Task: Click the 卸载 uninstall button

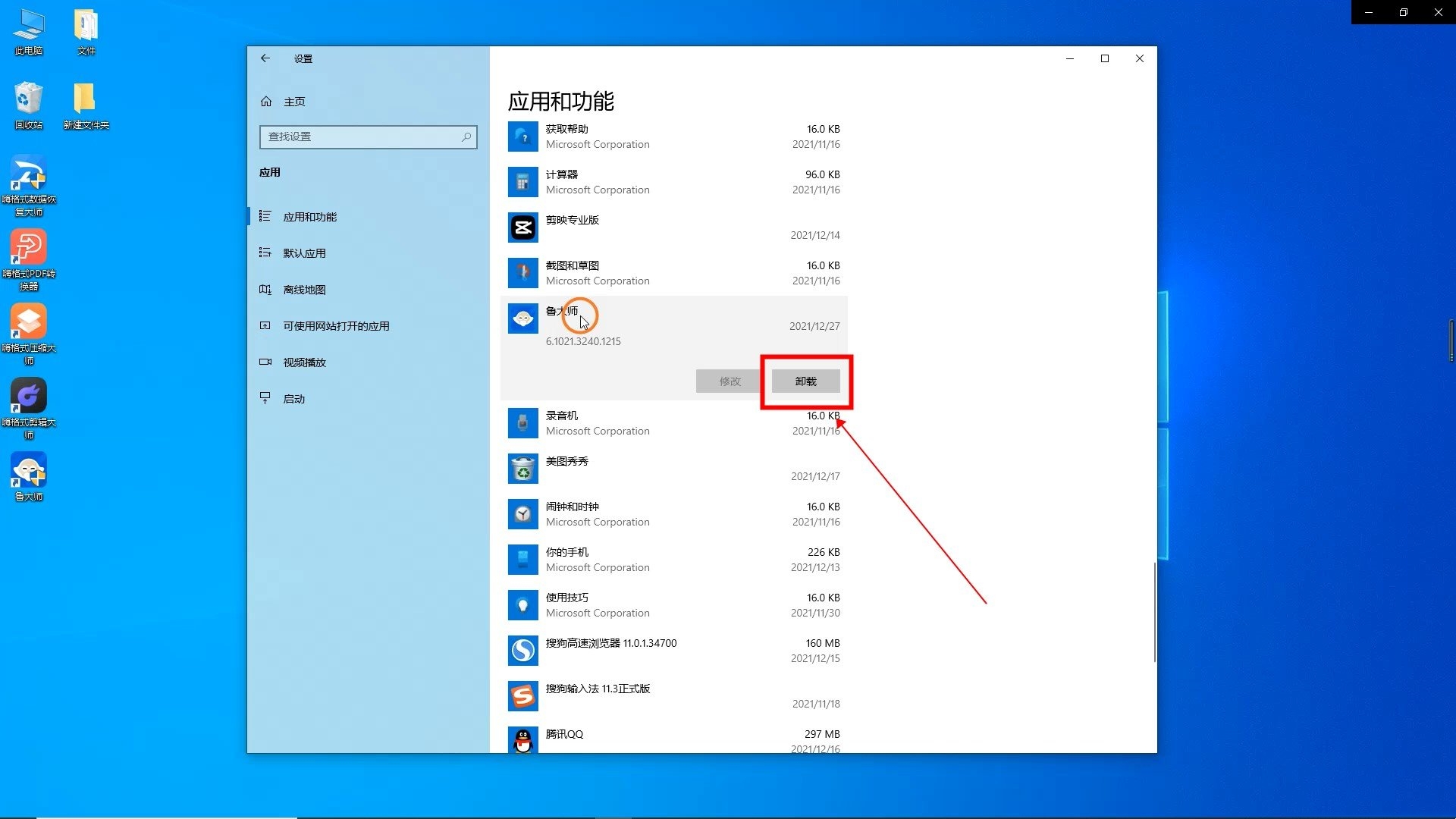Action: pyautogui.click(x=806, y=381)
